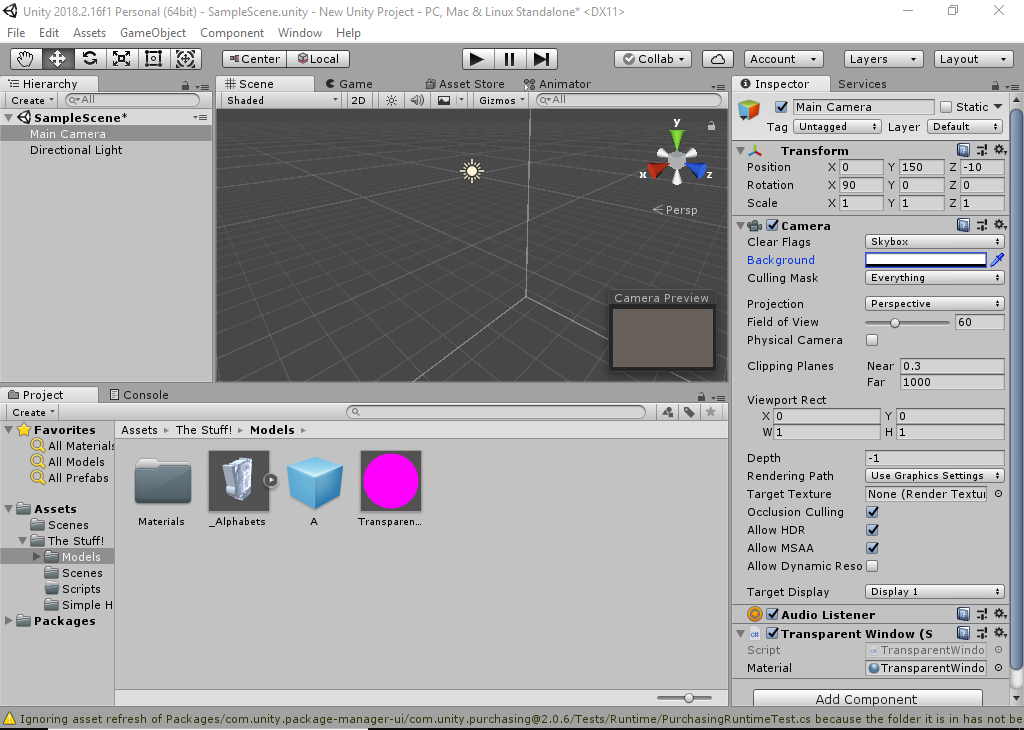Viewport: 1024px width, 730px height.
Task: Click Search by Label tag icon
Action: click(x=689, y=412)
